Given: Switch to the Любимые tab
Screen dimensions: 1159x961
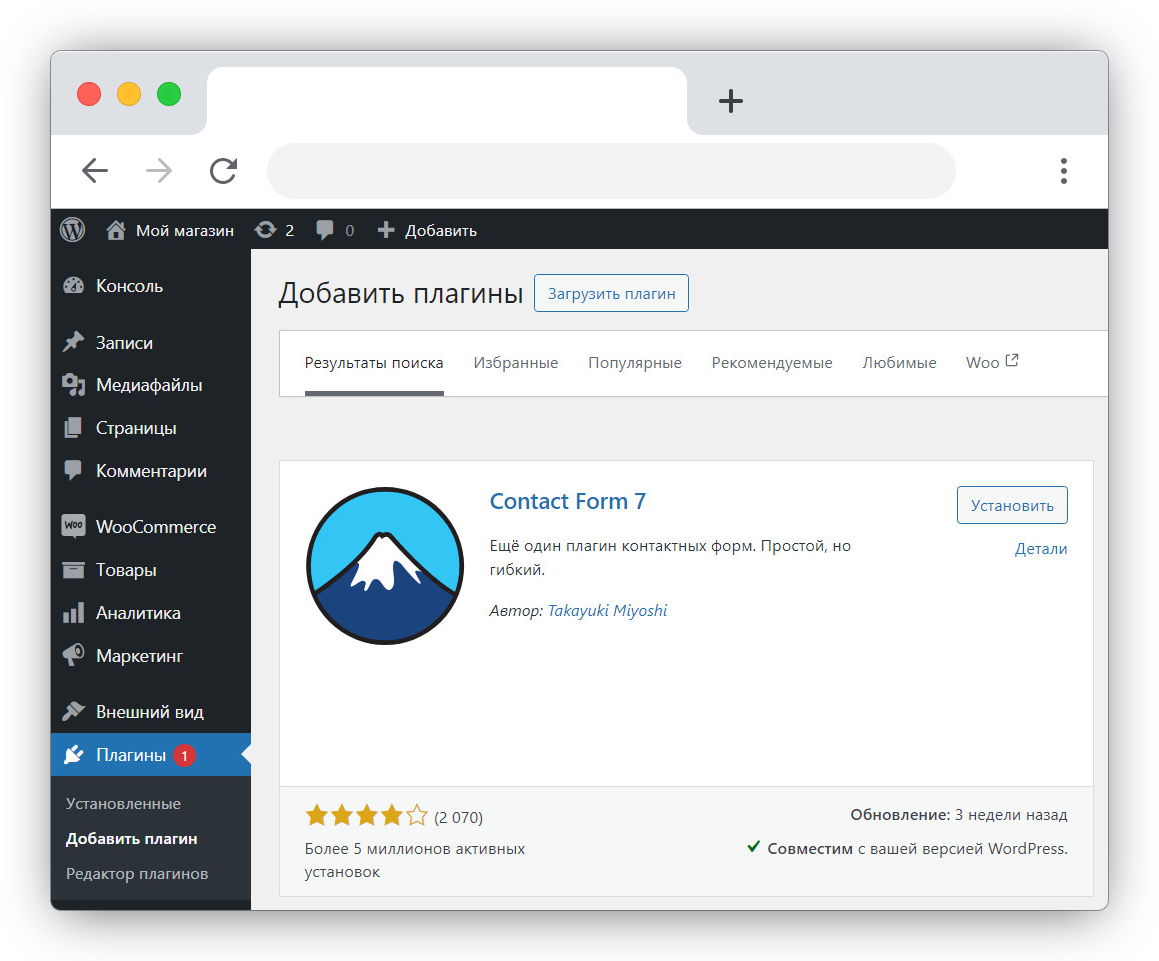Looking at the screenshot, I should (x=900, y=363).
